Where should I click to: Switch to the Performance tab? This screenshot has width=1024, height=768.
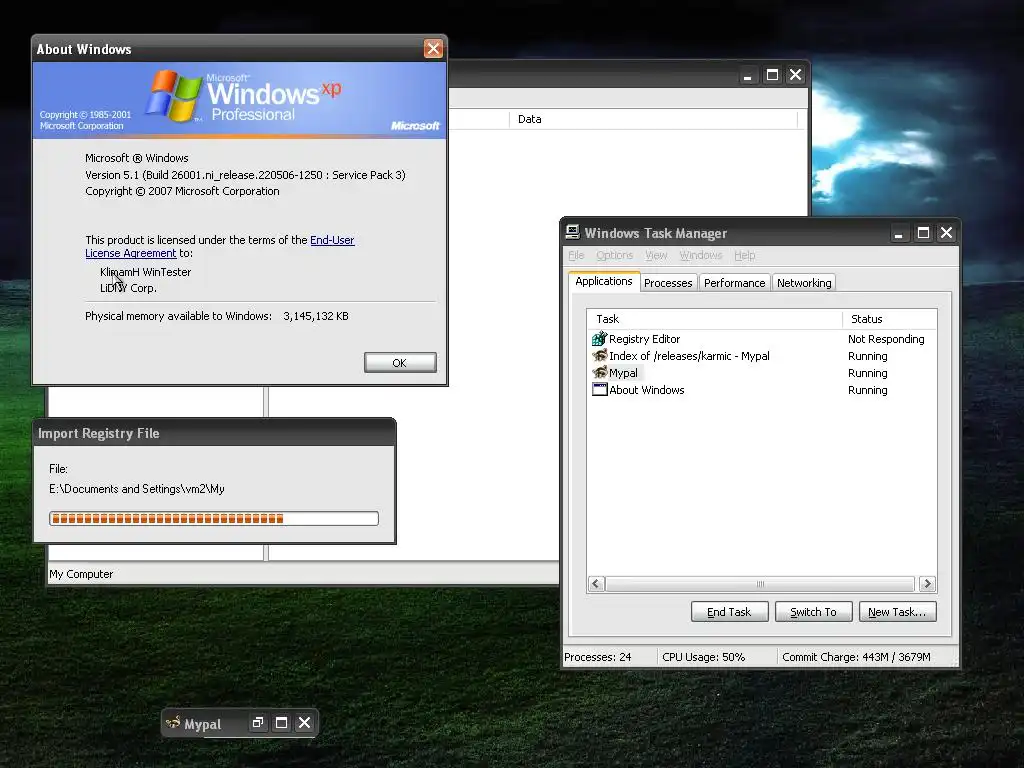click(x=735, y=283)
